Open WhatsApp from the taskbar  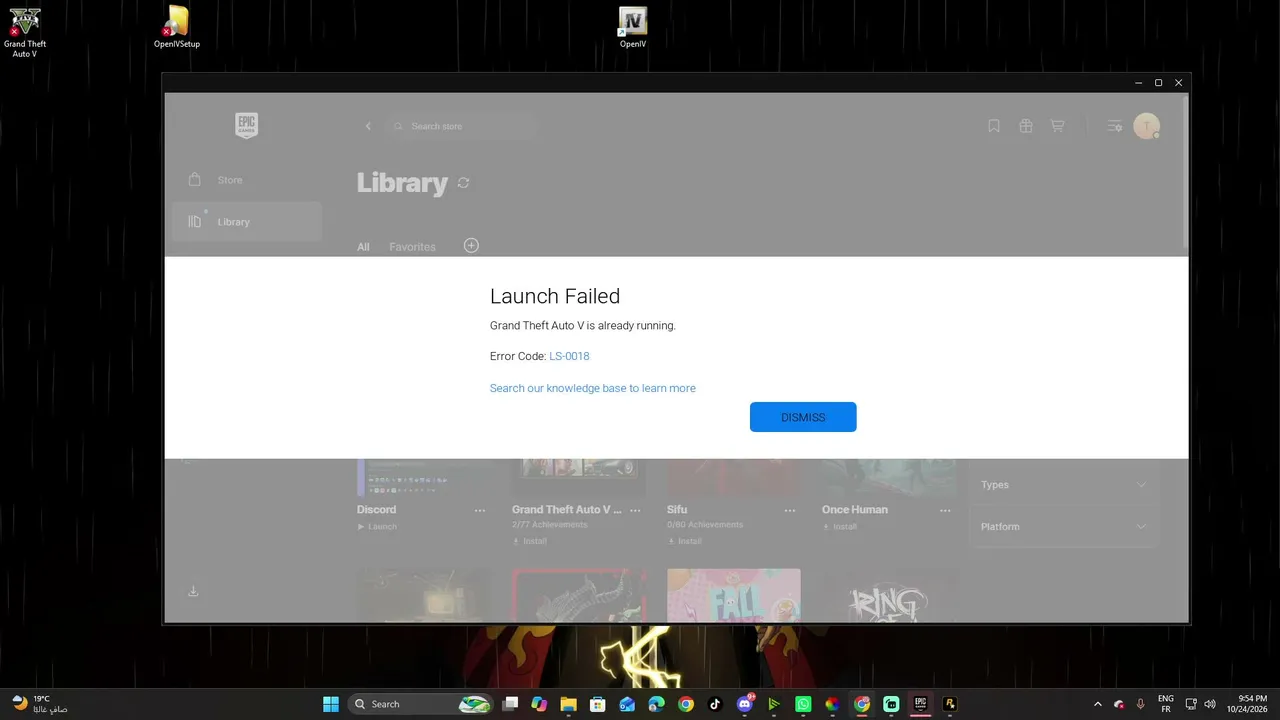tap(803, 704)
